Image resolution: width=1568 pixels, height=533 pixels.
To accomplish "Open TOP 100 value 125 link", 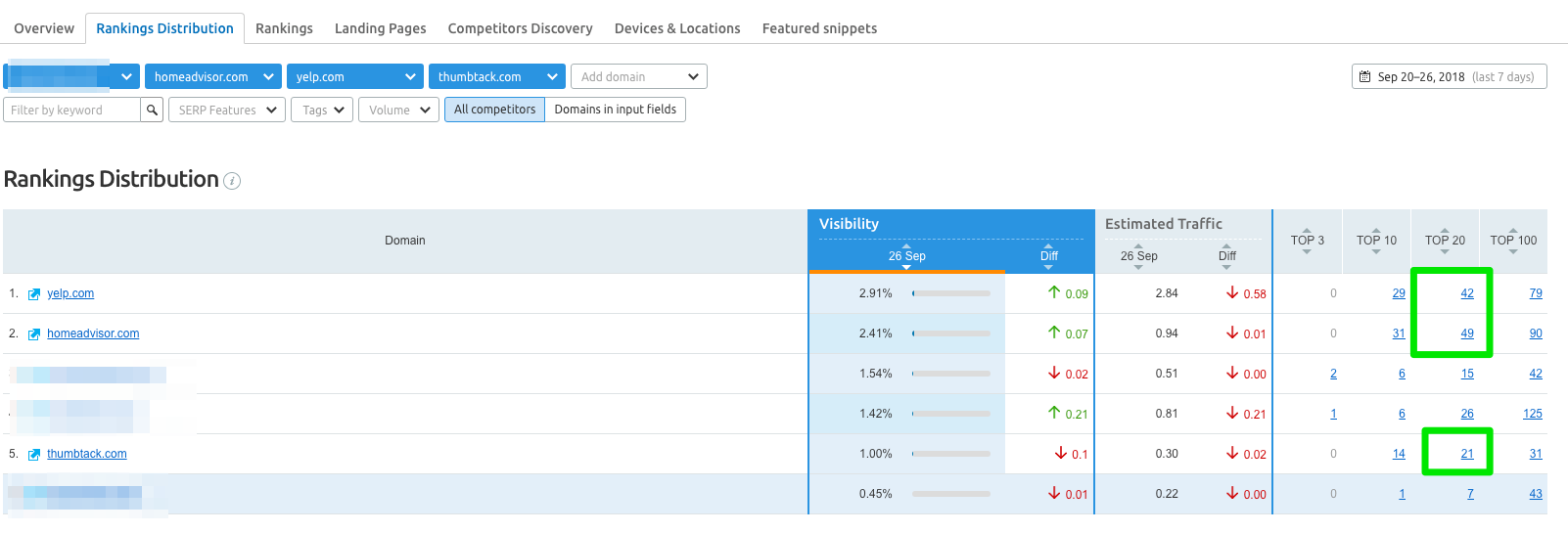I will tap(1533, 414).
